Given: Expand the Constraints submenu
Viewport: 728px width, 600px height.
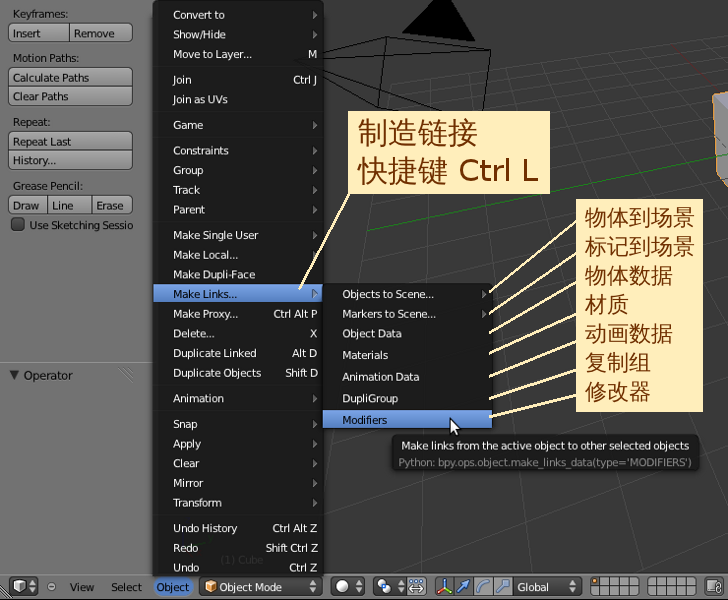Looking at the screenshot, I should 238,150.
